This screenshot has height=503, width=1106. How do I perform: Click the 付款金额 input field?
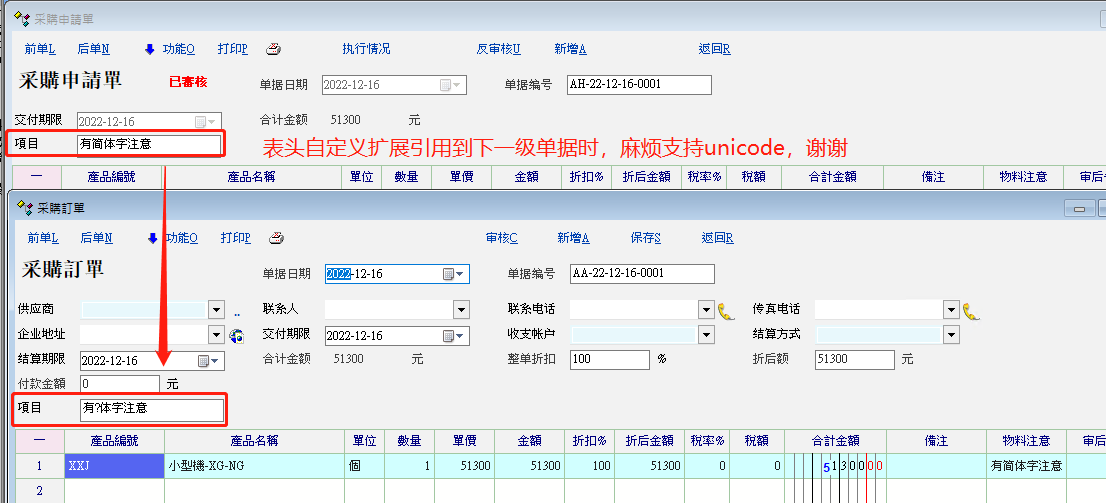[119, 383]
